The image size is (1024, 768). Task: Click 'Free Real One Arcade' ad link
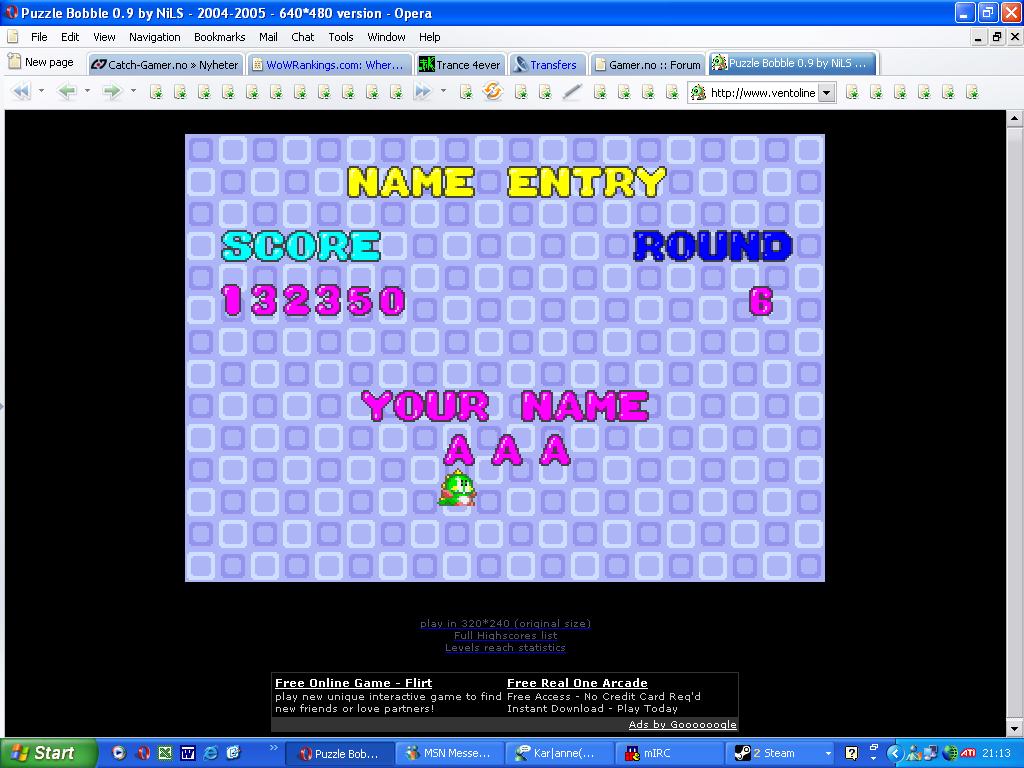point(577,683)
